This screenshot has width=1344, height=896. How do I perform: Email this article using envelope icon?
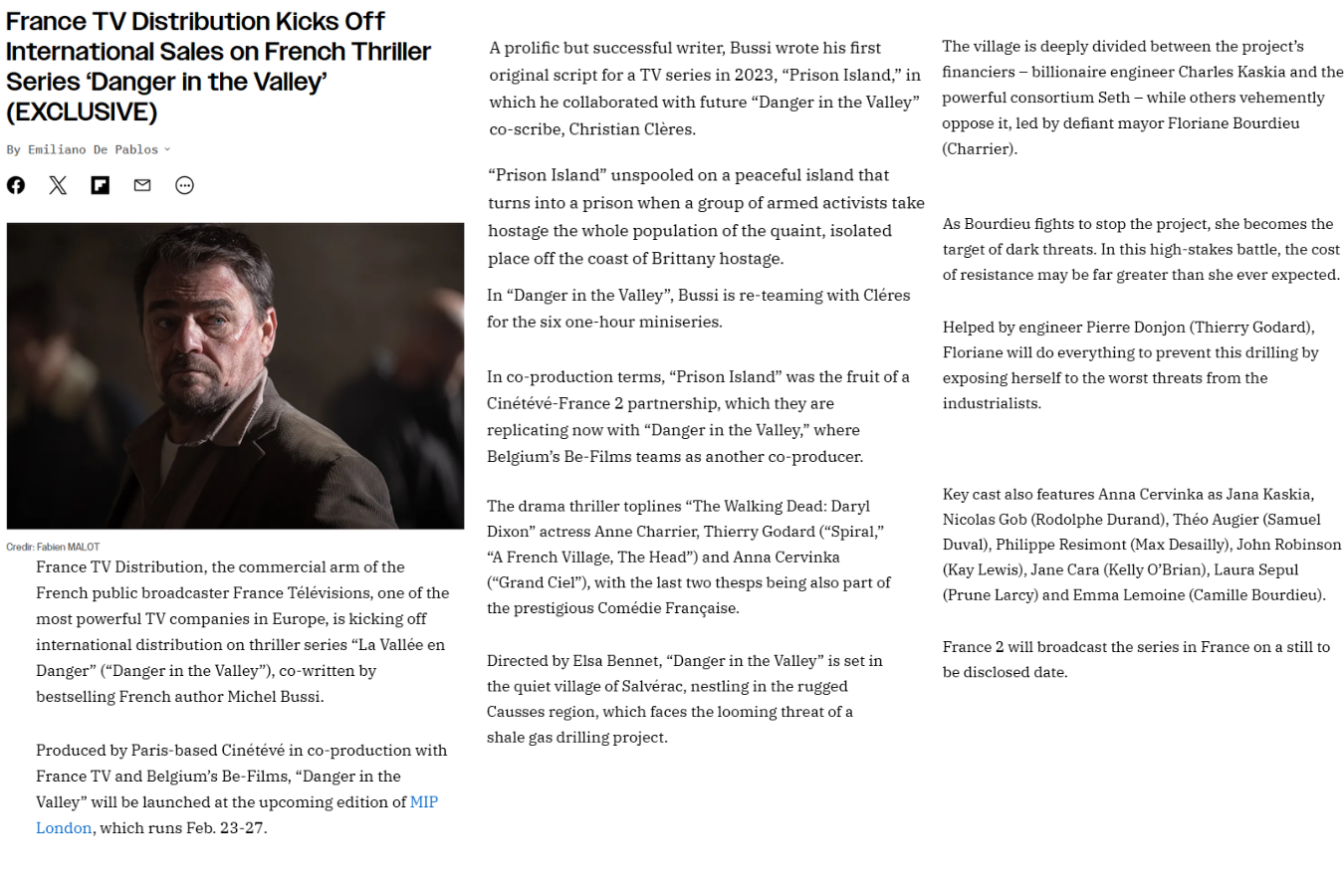coord(142,185)
